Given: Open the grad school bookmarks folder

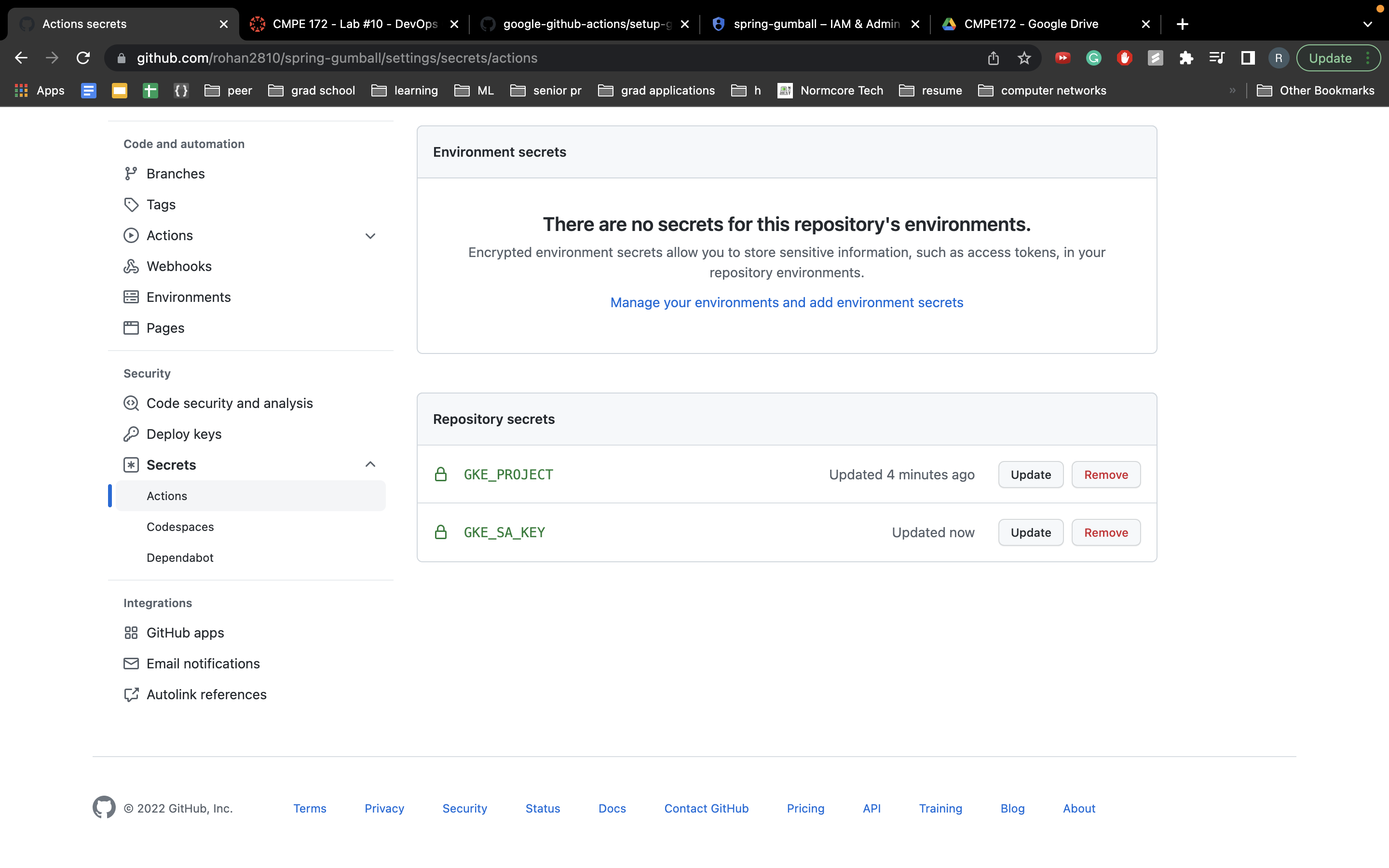Looking at the screenshot, I should point(312,91).
